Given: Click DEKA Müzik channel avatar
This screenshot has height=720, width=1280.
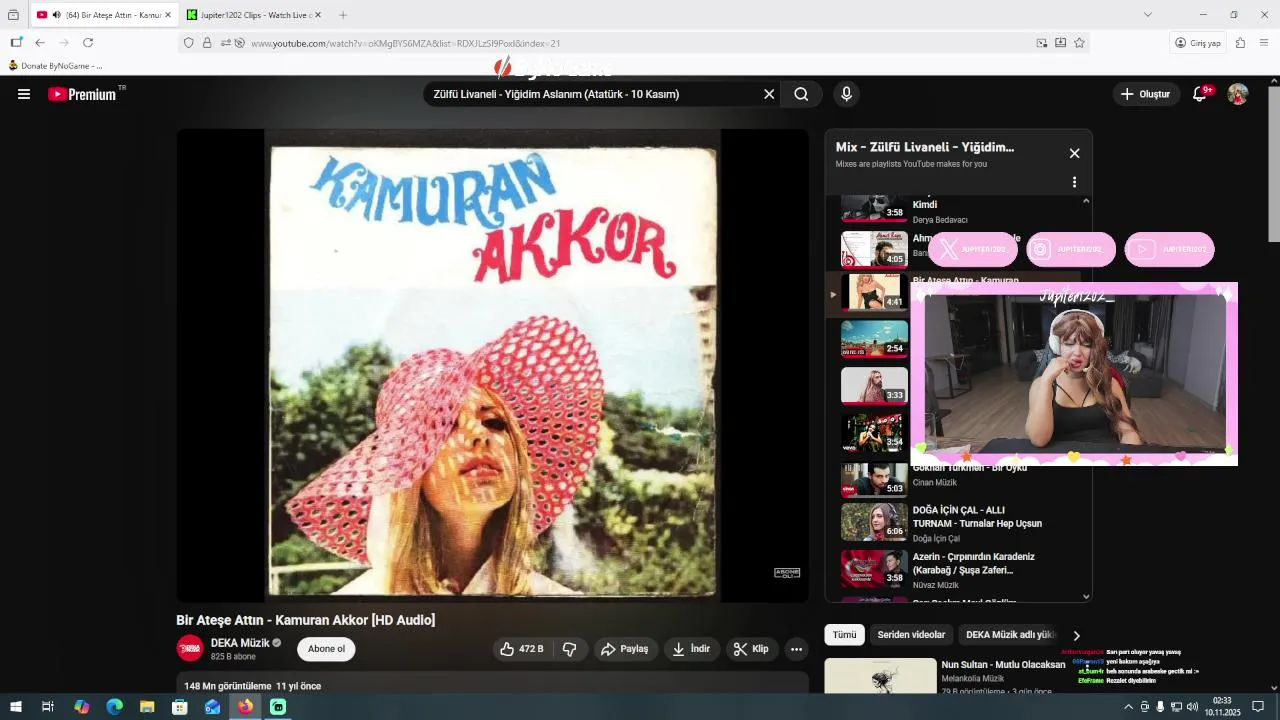Looking at the screenshot, I should pyautogui.click(x=190, y=649).
